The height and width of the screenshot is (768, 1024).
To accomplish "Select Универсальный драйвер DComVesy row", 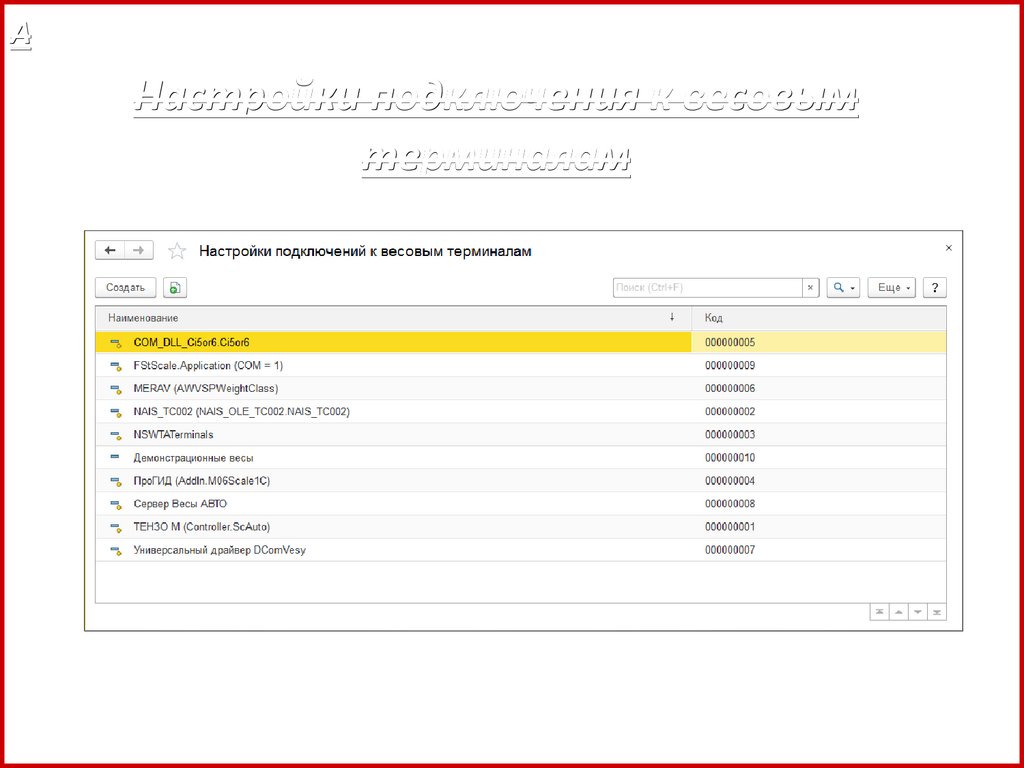I will point(219,550).
